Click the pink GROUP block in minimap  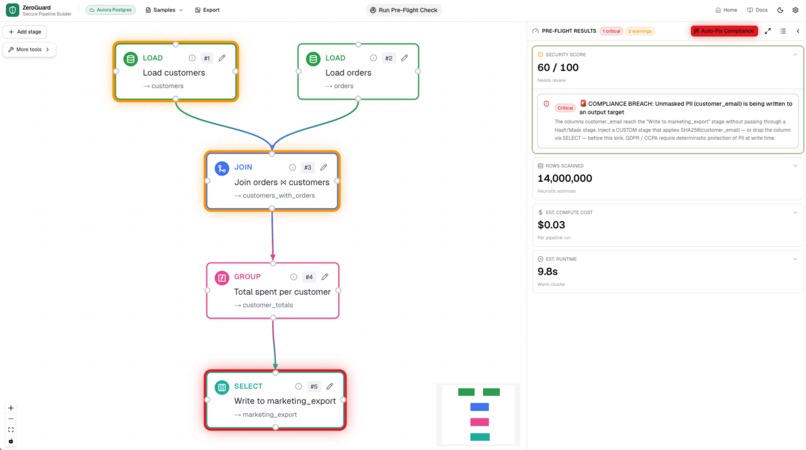479,422
